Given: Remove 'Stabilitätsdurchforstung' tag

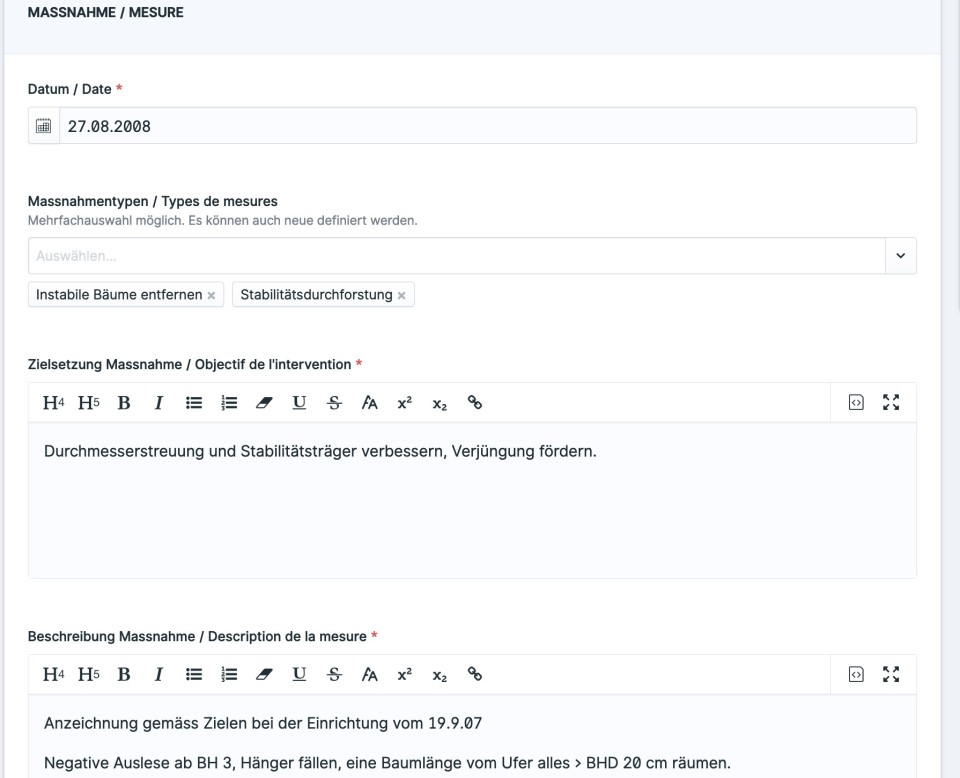Looking at the screenshot, I should (x=401, y=296).
